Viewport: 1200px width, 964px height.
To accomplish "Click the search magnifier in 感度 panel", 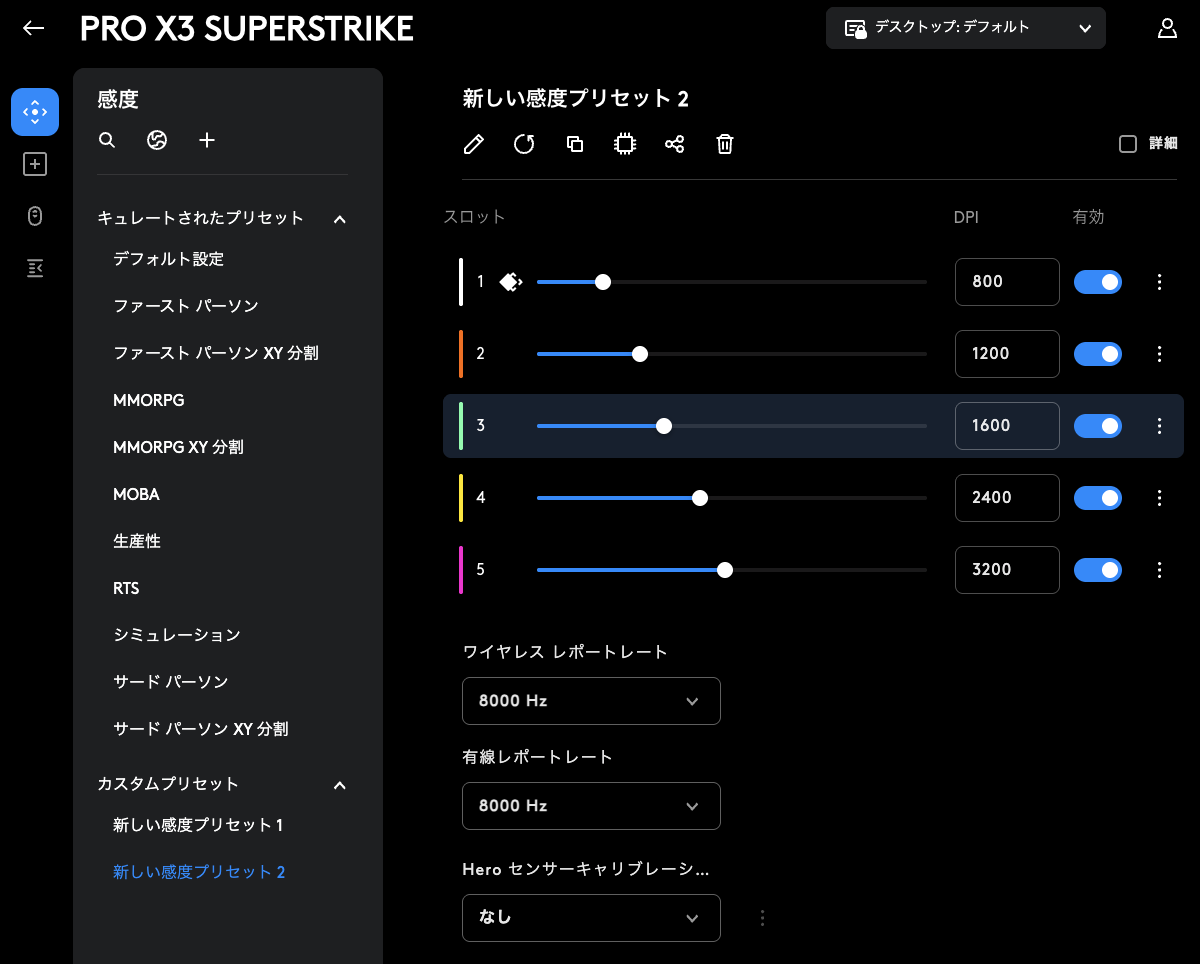I will tap(107, 140).
